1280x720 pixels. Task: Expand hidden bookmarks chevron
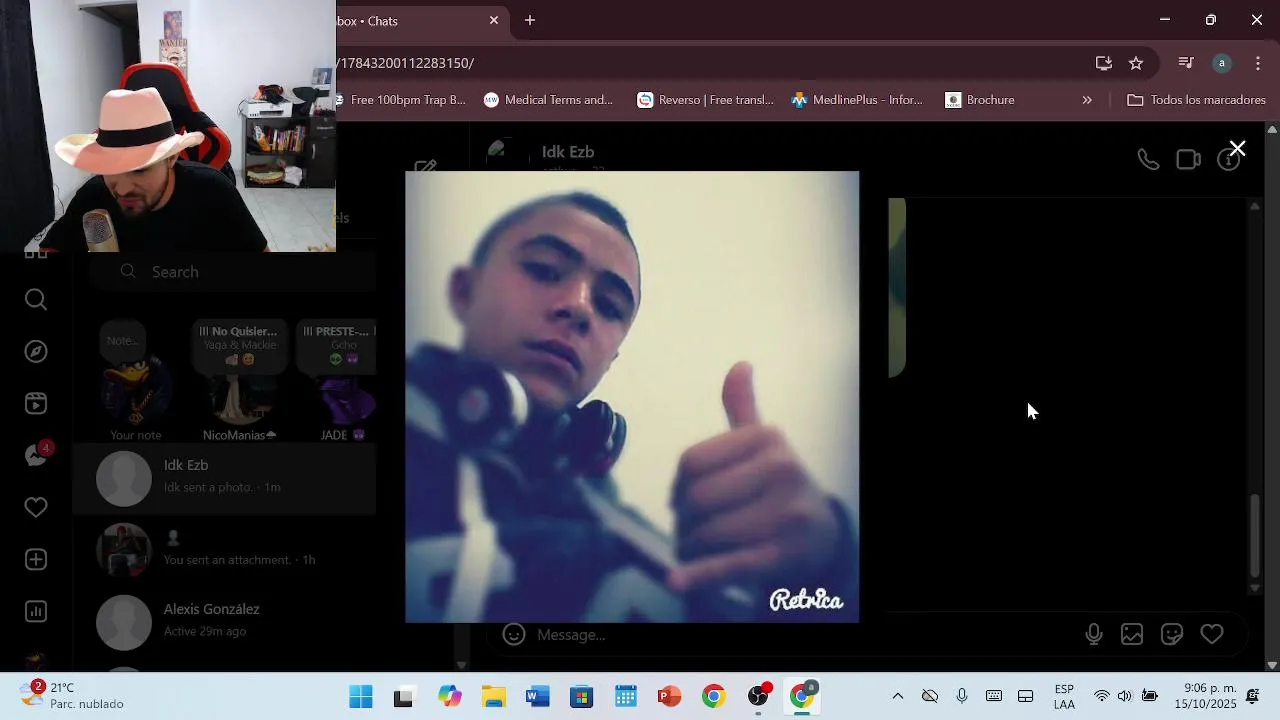coord(1087,100)
